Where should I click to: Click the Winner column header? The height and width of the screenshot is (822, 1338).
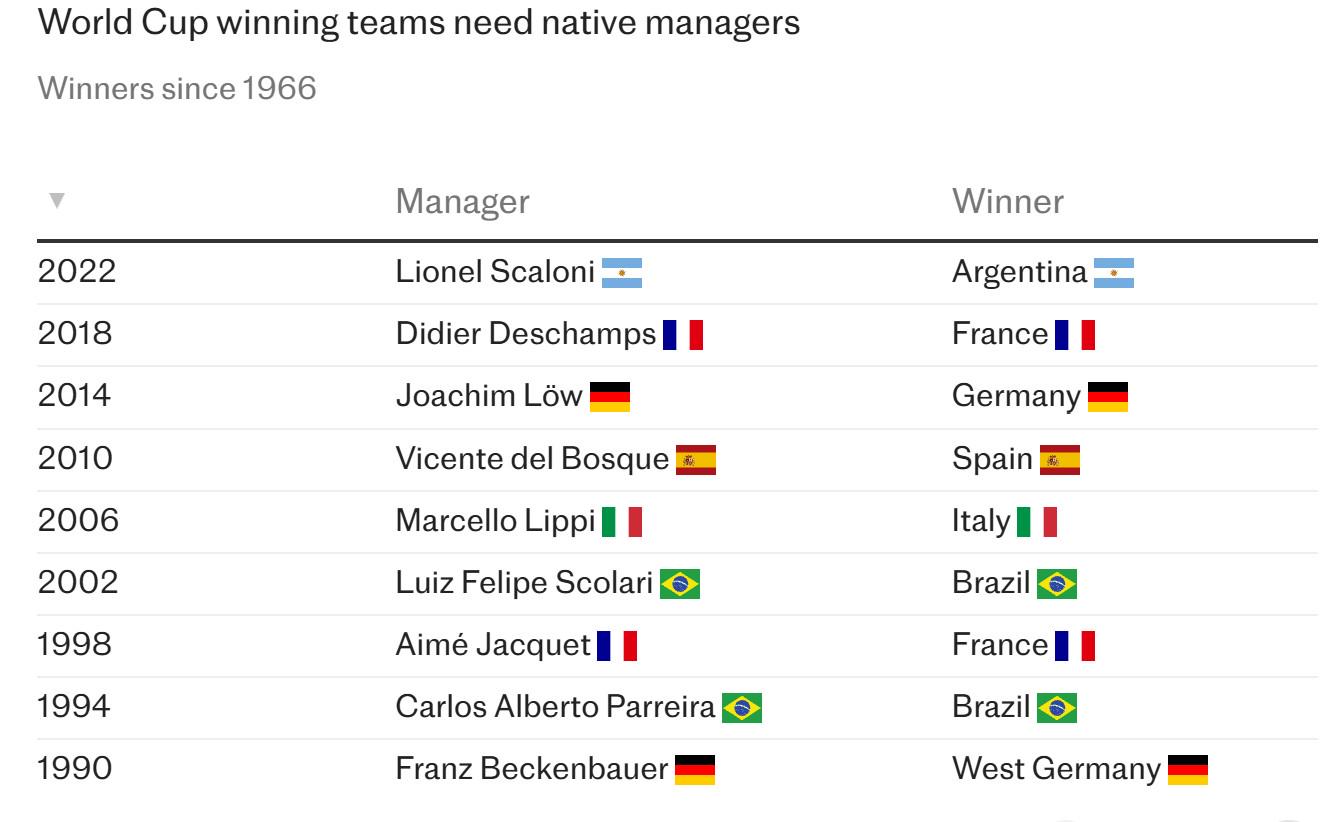1008,201
